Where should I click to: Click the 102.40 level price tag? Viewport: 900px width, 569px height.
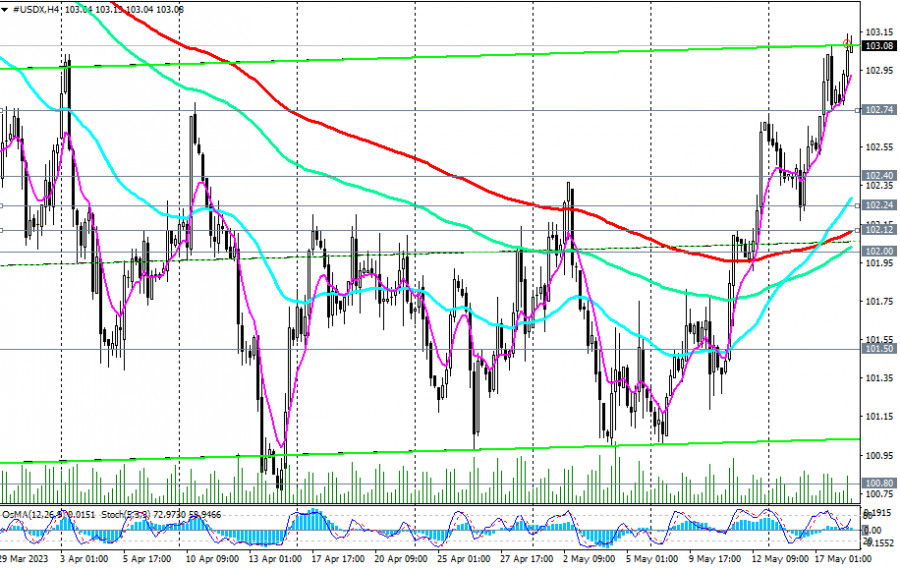tap(879, 176)
